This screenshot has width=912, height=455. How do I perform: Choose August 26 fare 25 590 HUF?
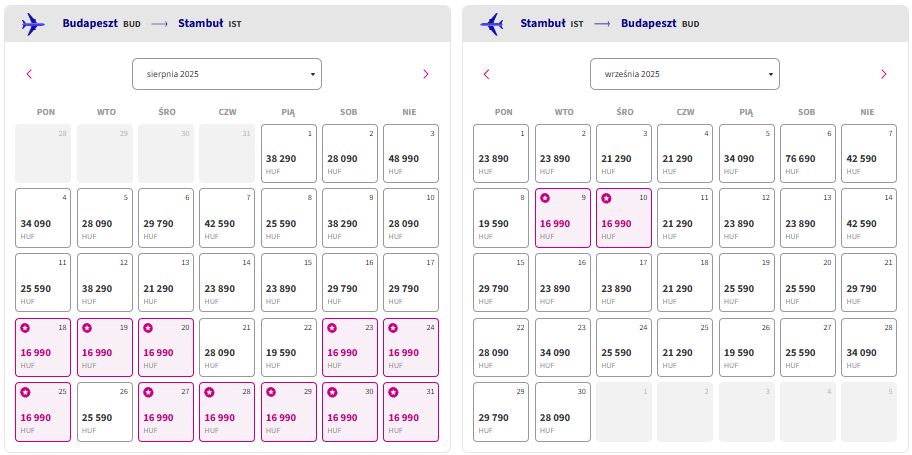[x=105, y=412]
